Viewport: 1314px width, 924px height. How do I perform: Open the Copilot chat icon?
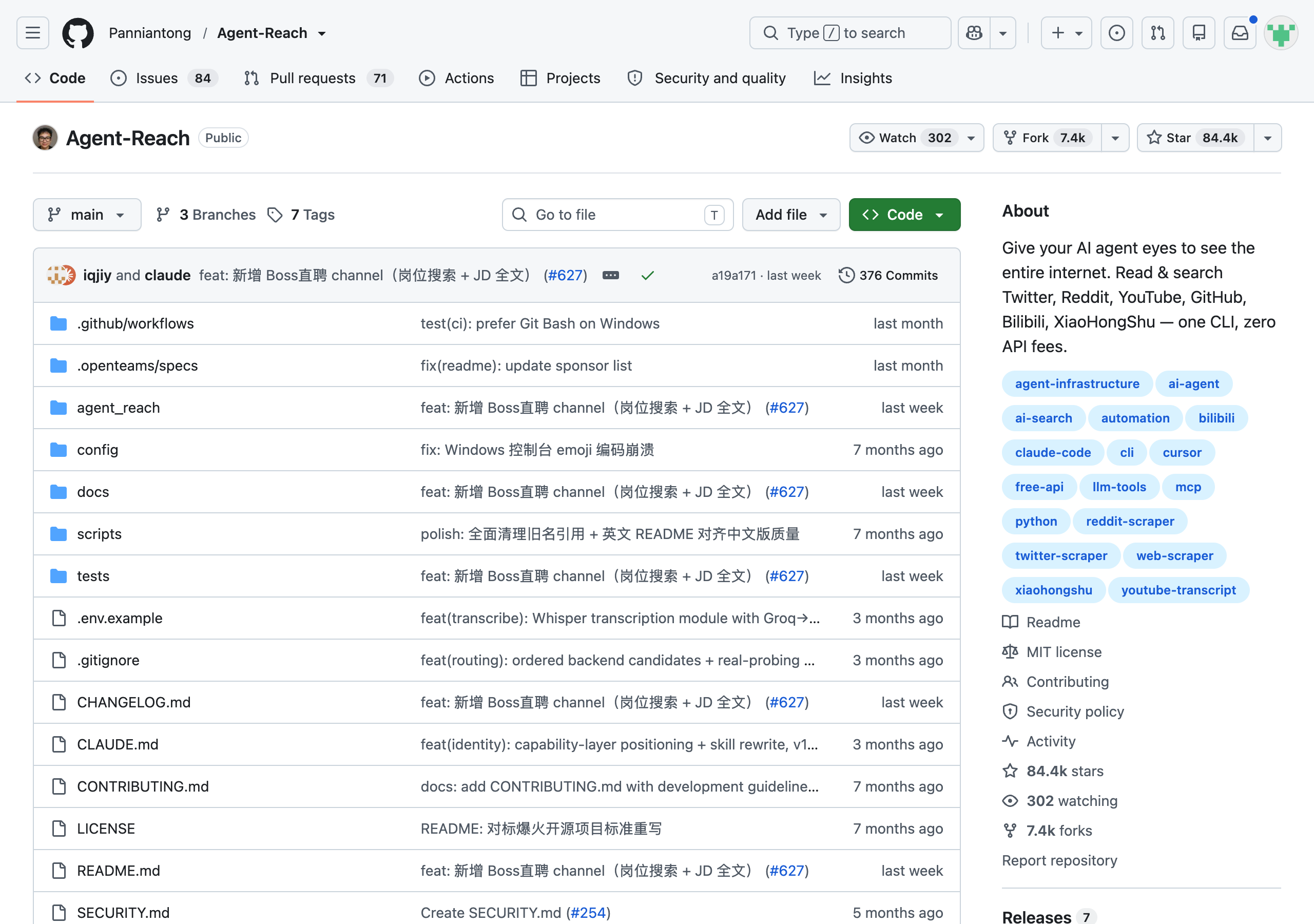tap(974, 33)
